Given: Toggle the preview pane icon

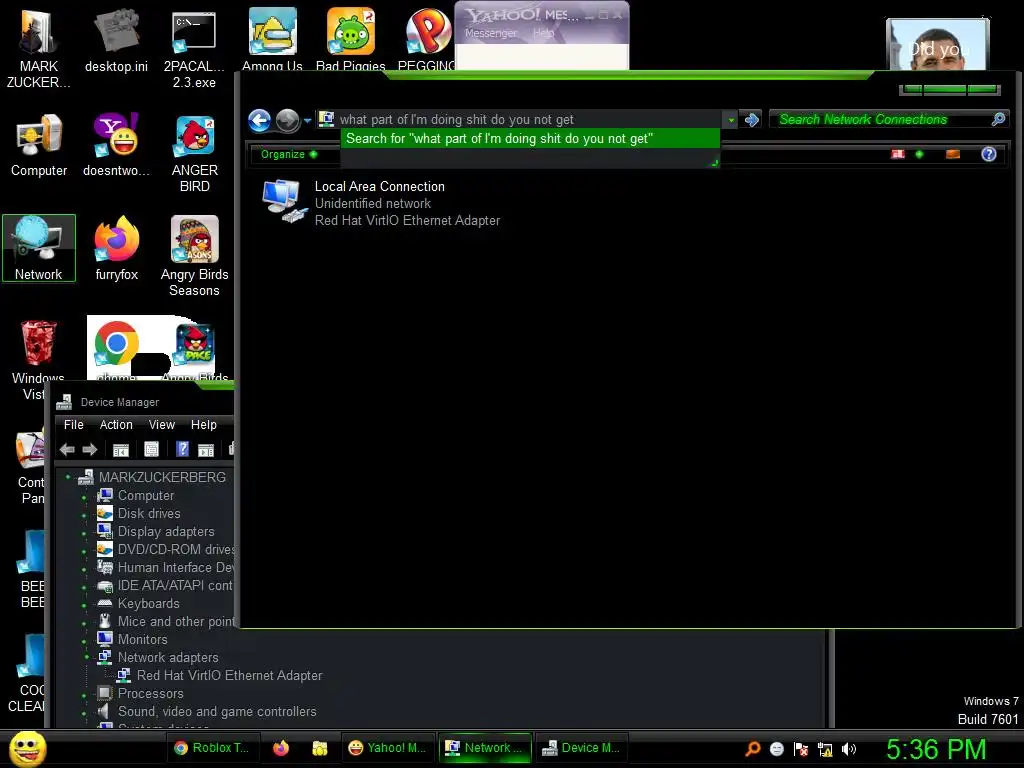Looking at the screenshot, I should [953, 154].
